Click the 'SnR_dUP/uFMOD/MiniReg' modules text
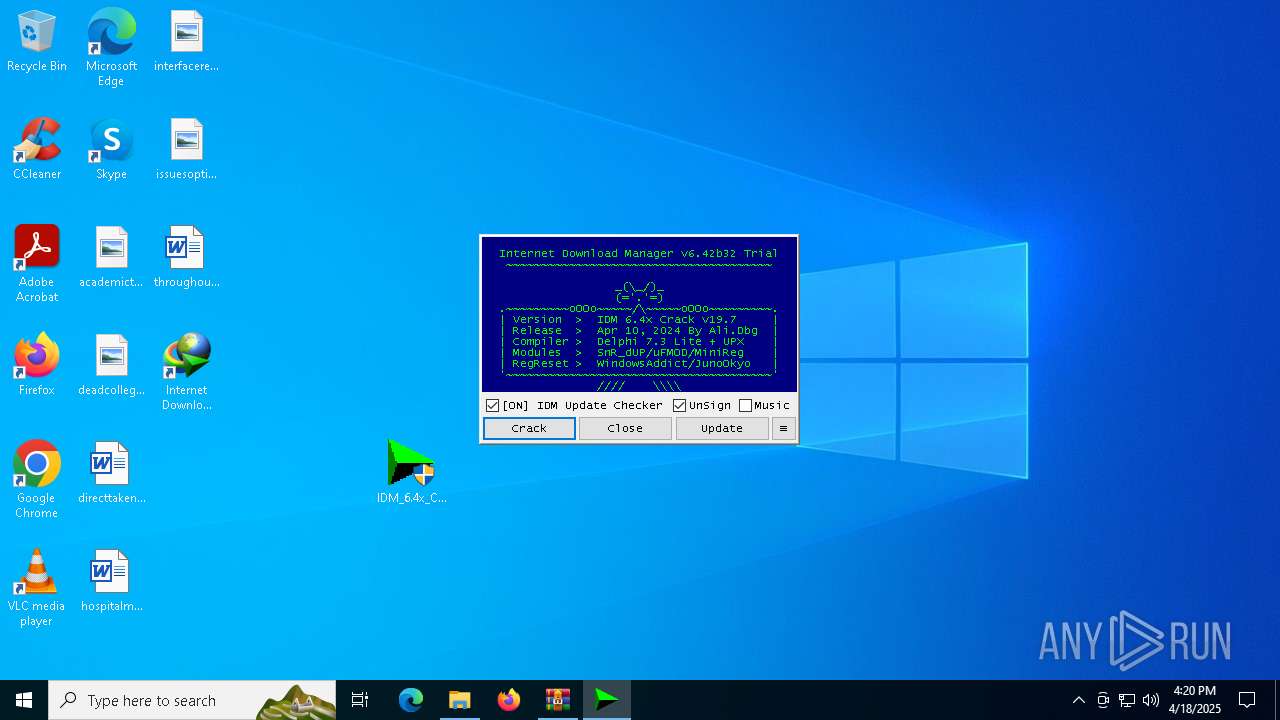 [x=670, y=353]
